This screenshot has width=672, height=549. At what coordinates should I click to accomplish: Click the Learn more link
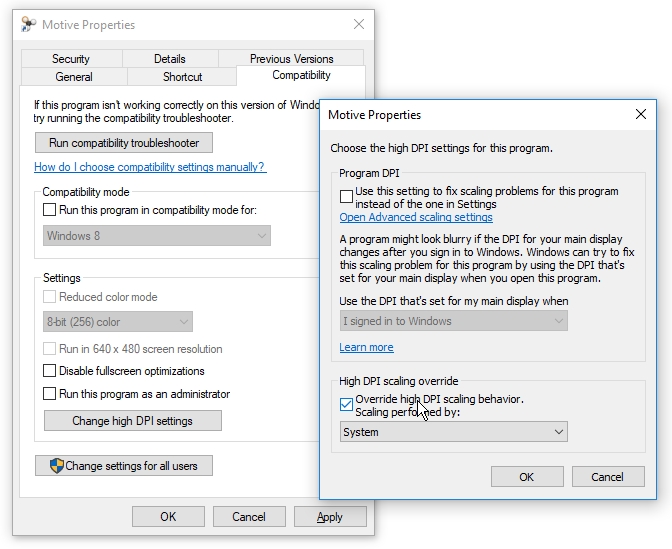coord(366,347)
